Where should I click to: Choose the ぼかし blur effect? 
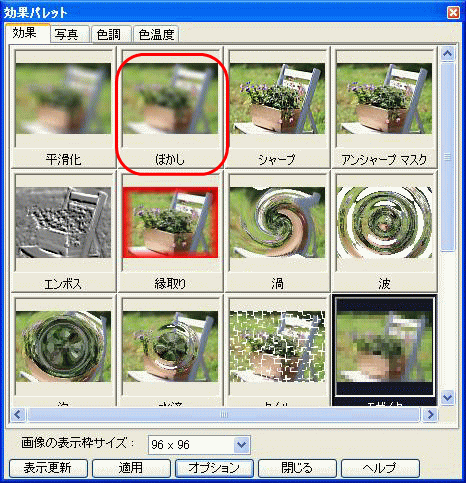pos(170,107)
